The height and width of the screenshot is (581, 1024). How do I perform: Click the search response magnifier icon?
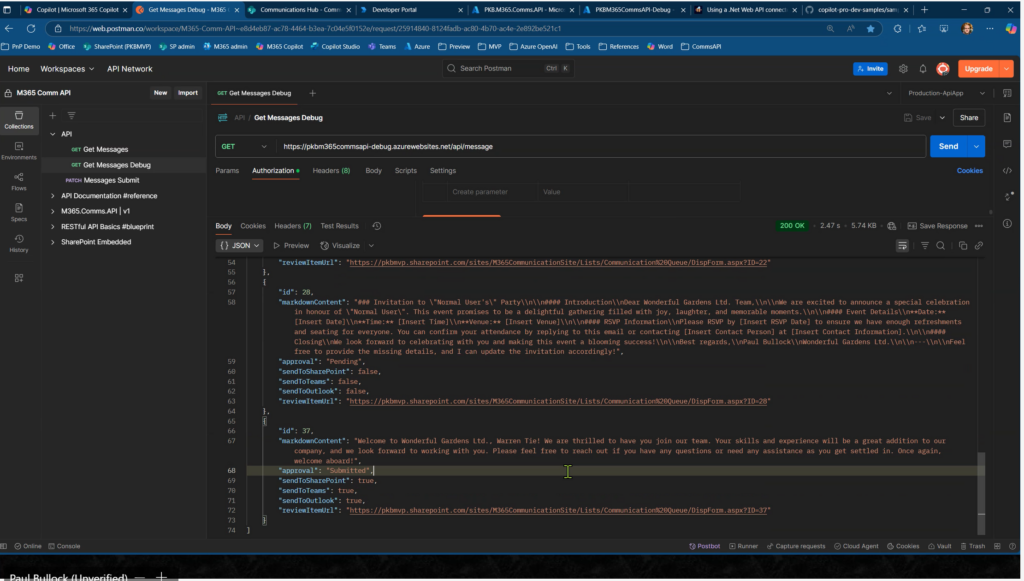[940, 245]
